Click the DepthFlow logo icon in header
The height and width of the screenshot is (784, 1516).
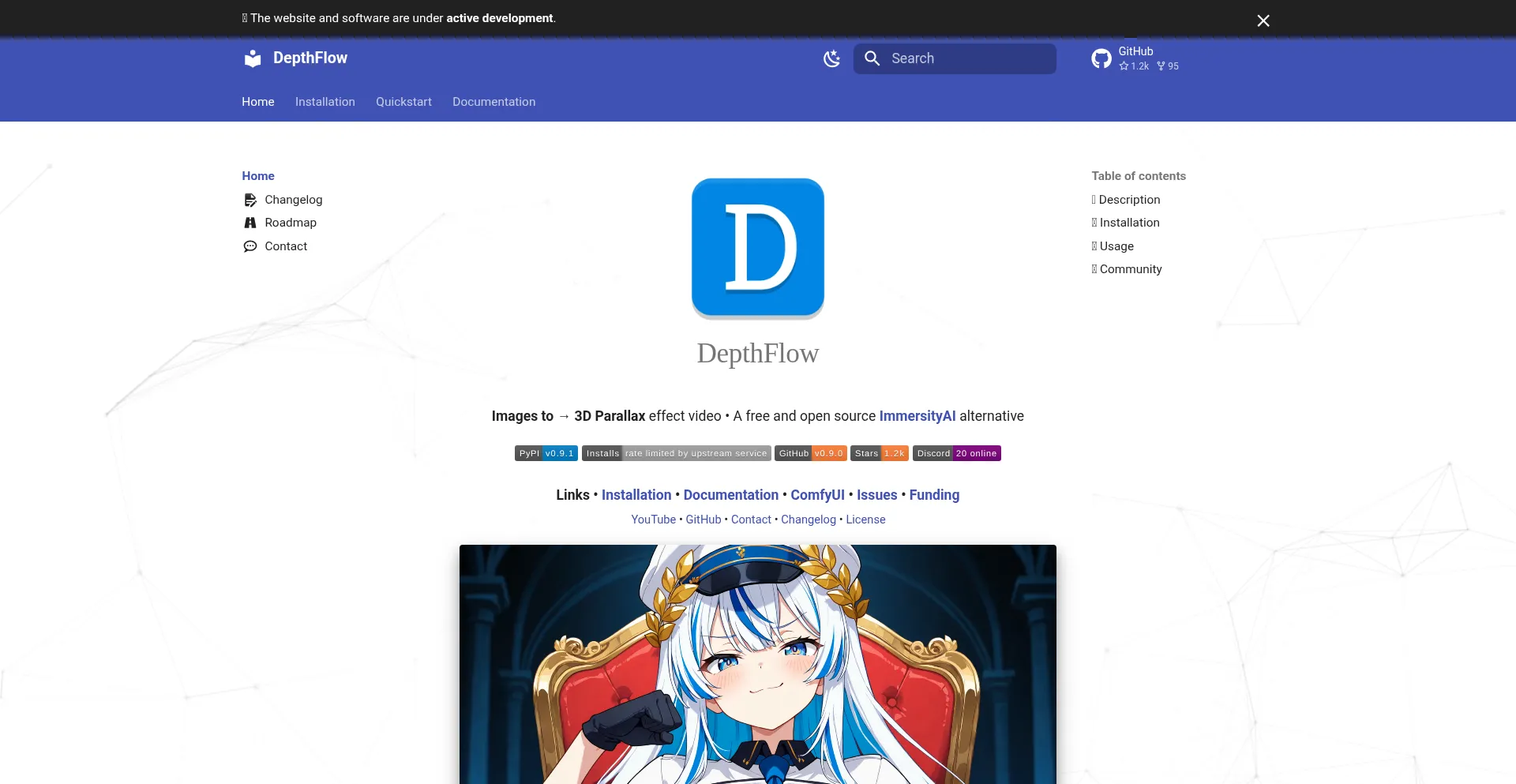(253, 58)
